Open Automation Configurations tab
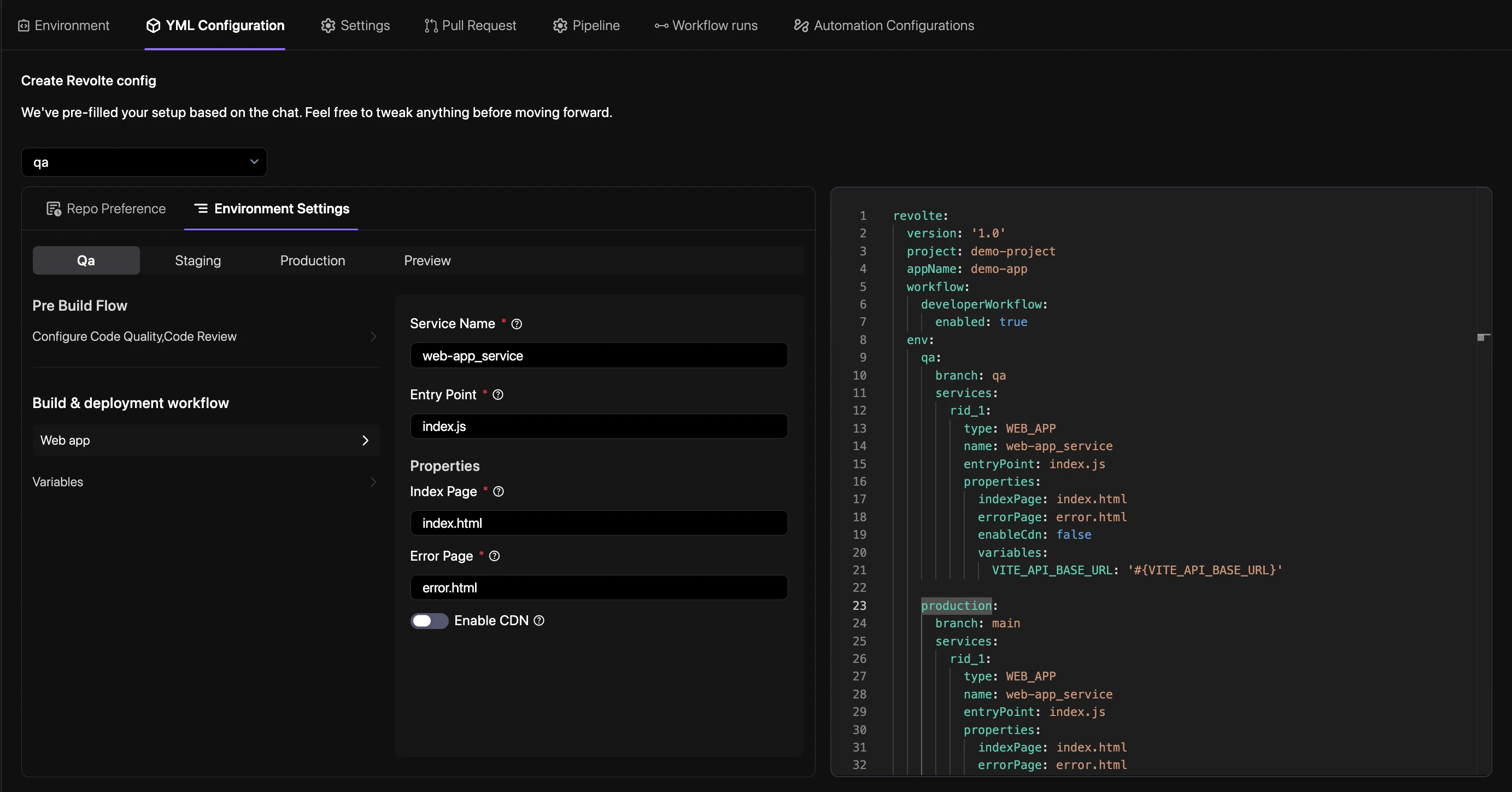The image size is (1512, 792). (x=884, y=25)
